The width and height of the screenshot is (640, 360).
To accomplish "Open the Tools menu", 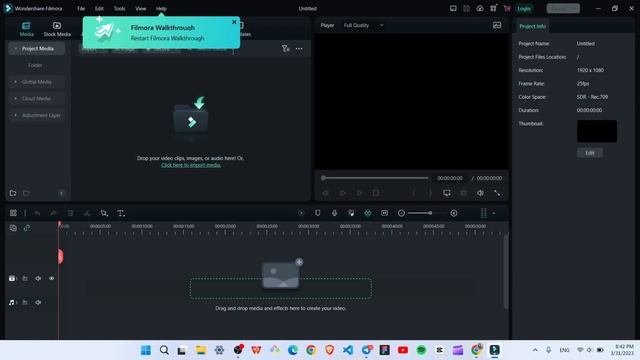I will tap(120, 8).
